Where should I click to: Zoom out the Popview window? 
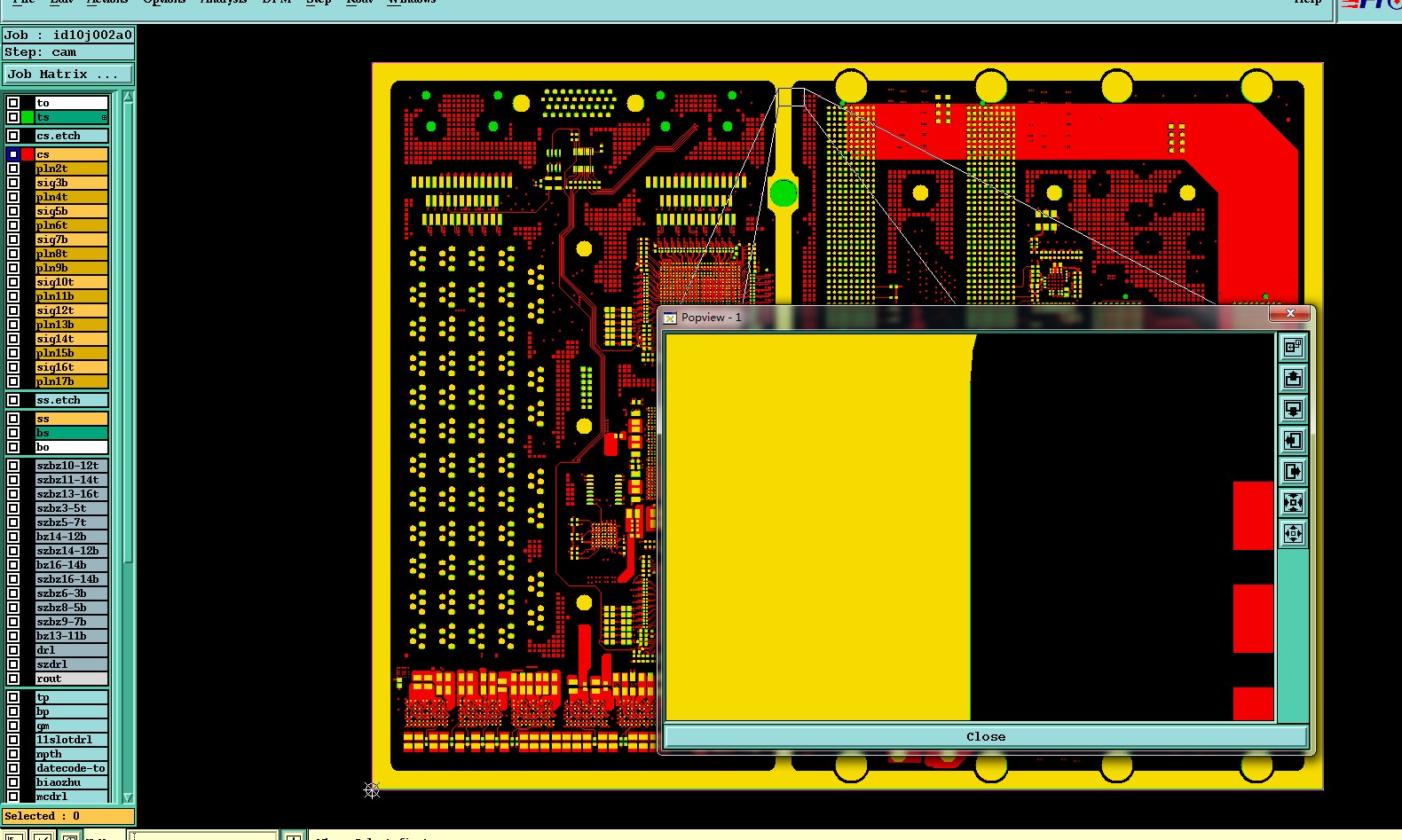(1293, 534)
